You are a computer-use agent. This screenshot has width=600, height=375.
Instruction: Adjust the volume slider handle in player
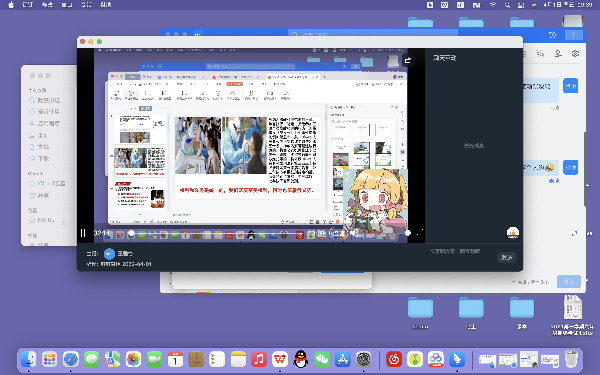click(408, 233)
